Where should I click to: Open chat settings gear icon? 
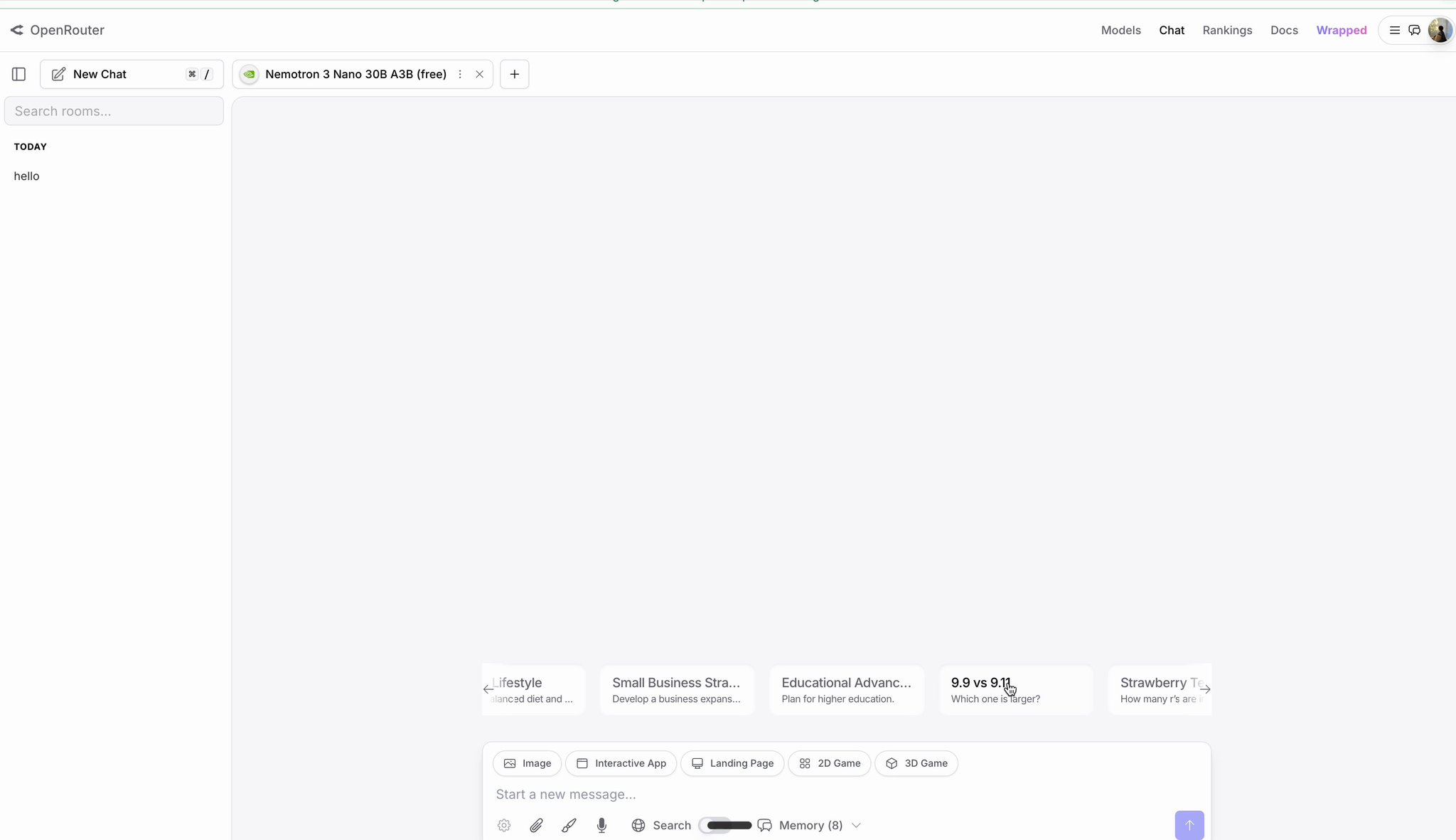[x=504, y=825]
